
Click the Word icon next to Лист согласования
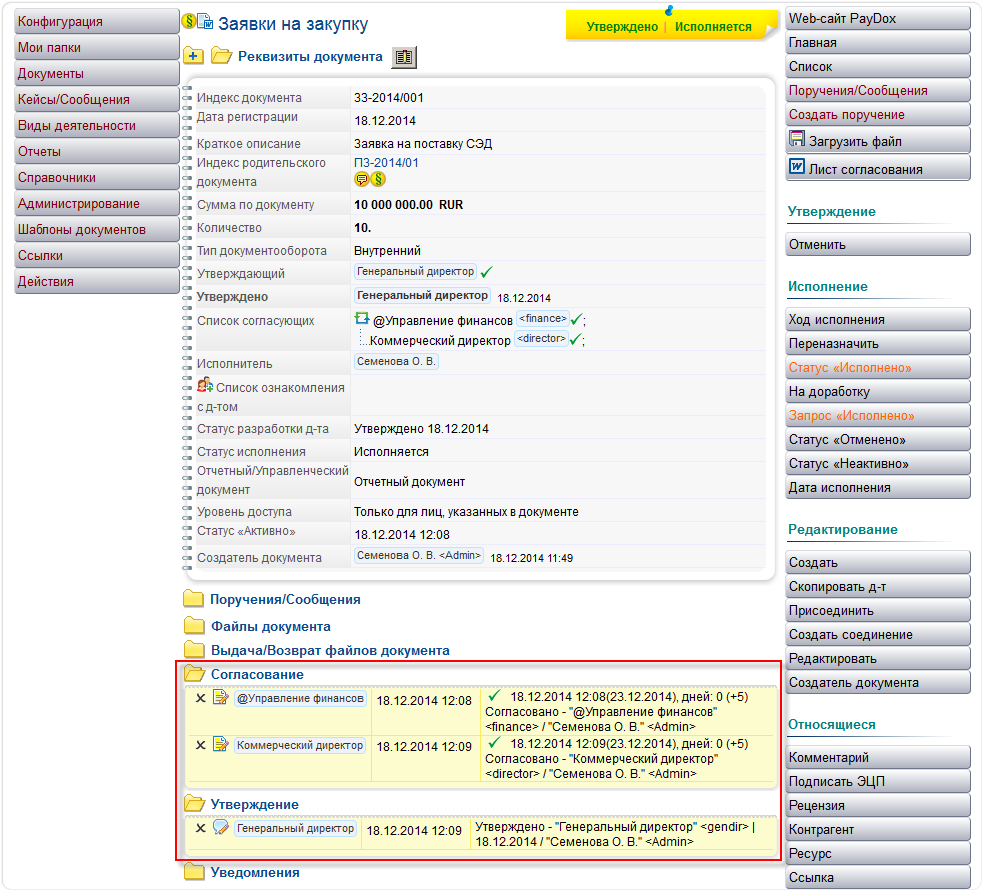tap(797, 168)
